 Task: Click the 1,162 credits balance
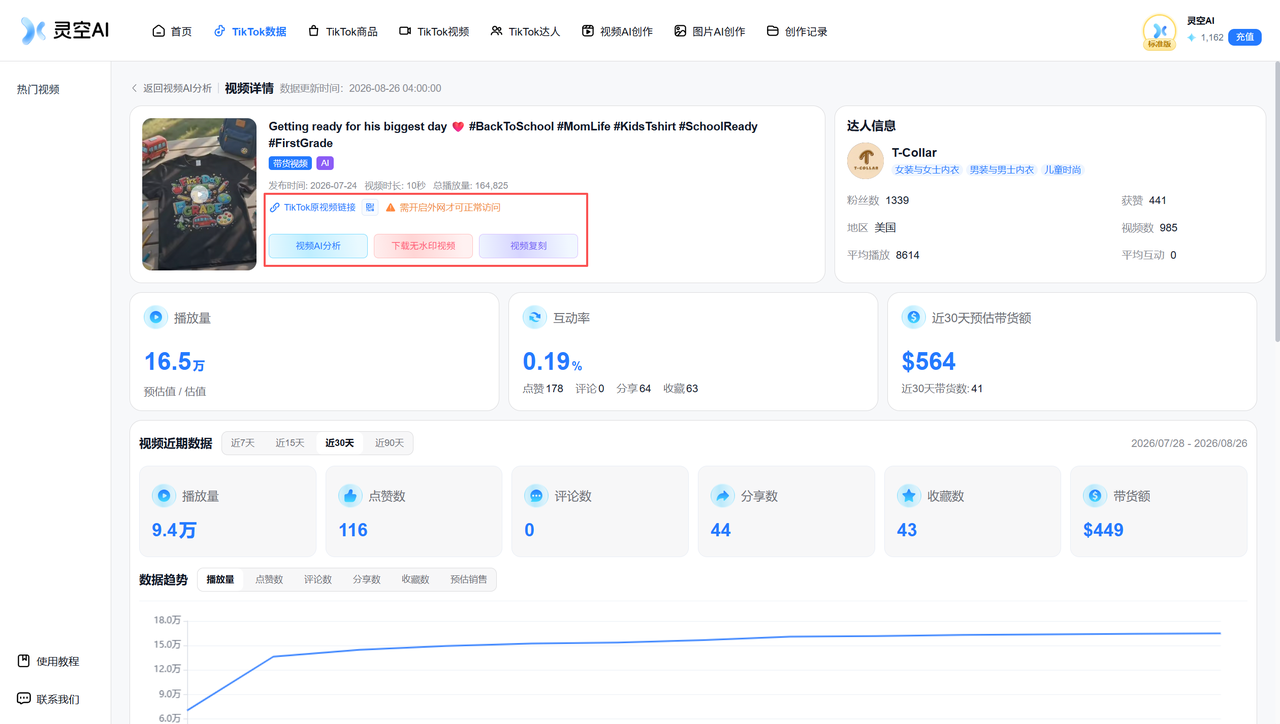(1205, 37)
